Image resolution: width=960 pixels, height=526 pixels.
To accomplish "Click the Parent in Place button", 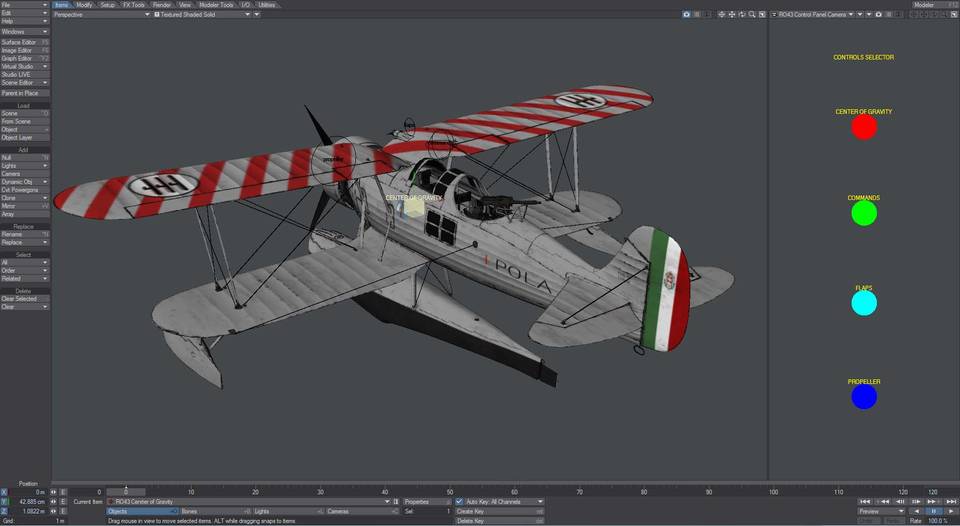I will pos(24,93).
